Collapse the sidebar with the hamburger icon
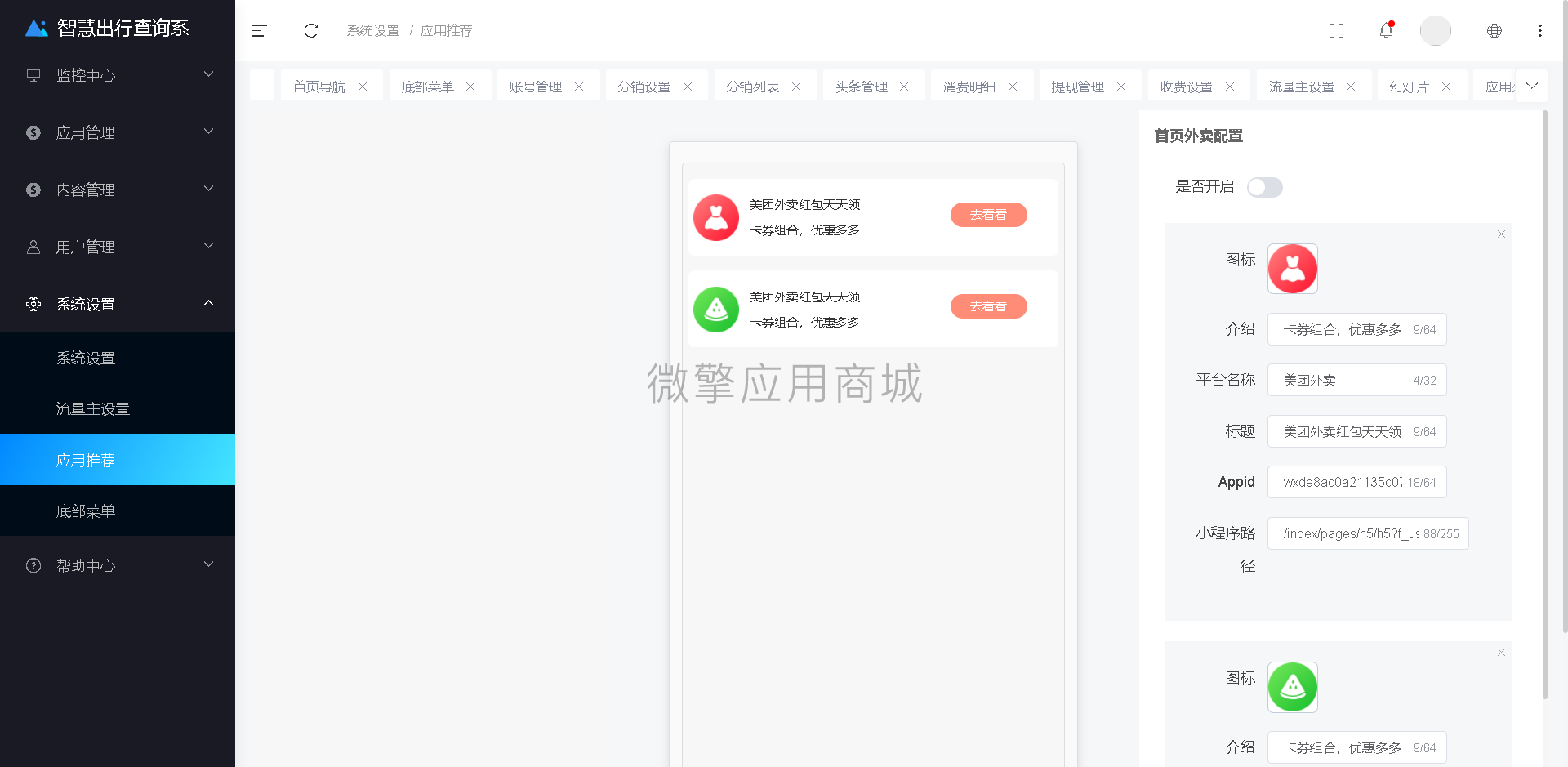Screen dimensions: 1568x767 [259, 31]
